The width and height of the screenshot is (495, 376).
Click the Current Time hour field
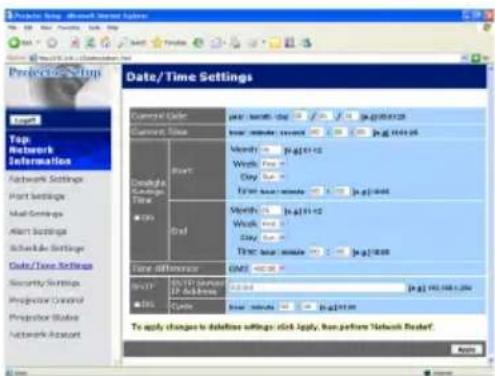click(315, 132)
